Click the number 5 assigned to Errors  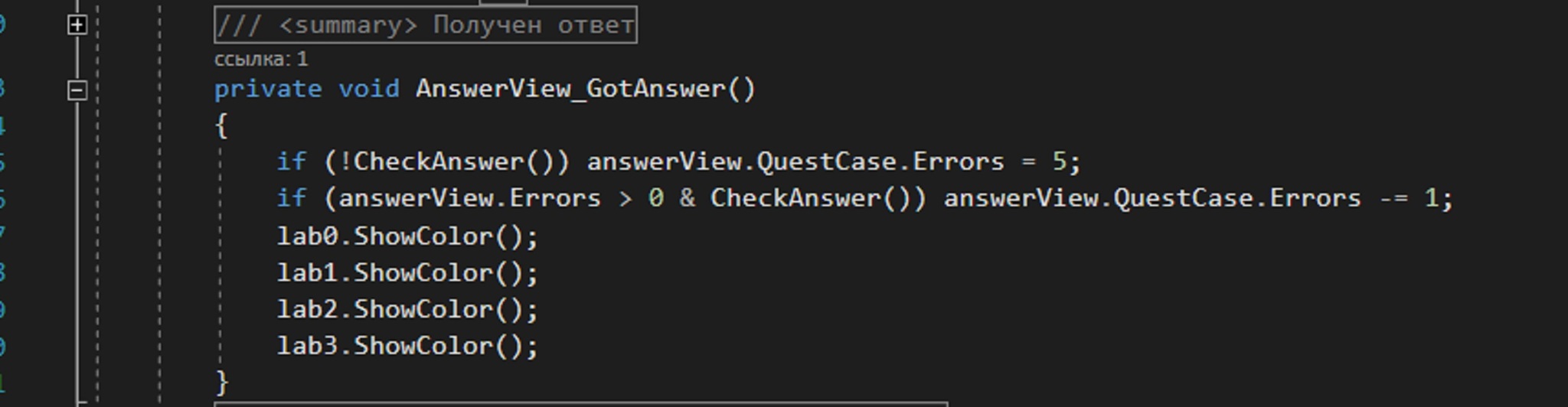point(1059,161)
